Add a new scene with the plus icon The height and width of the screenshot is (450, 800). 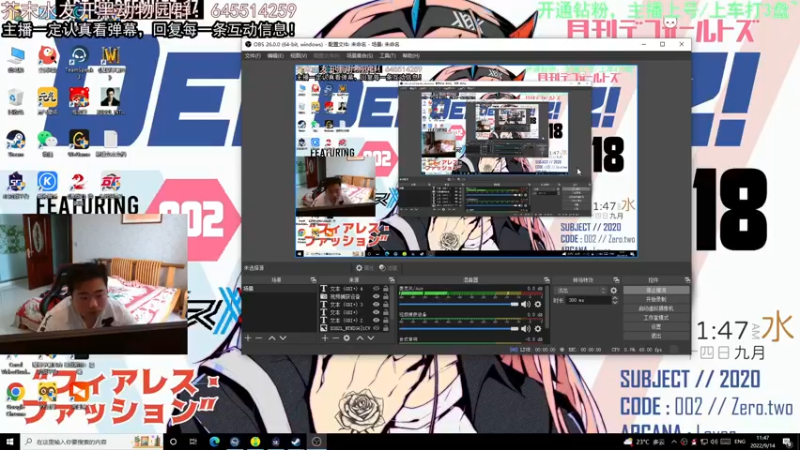[248, 338]
